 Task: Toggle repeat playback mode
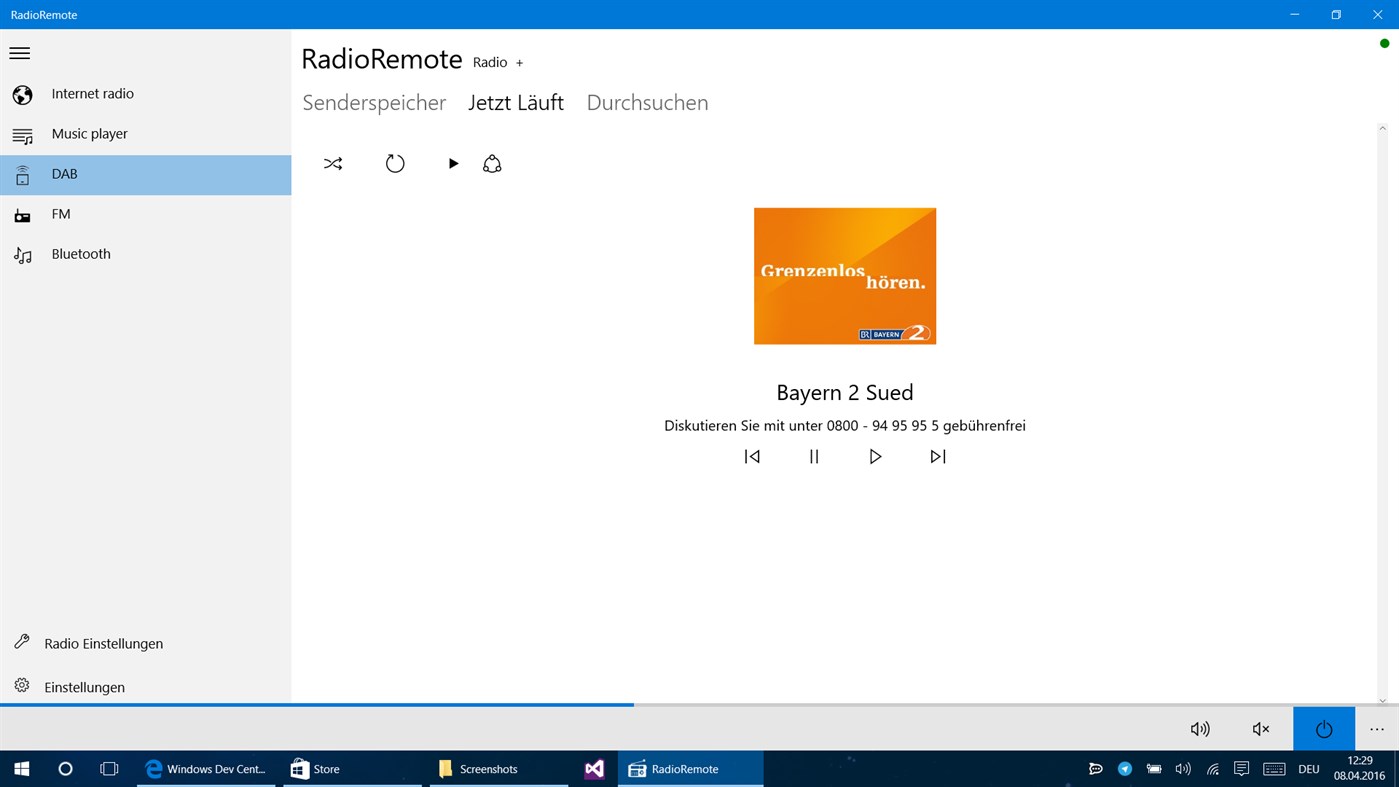pyautogui.click(x=395, y=162)
